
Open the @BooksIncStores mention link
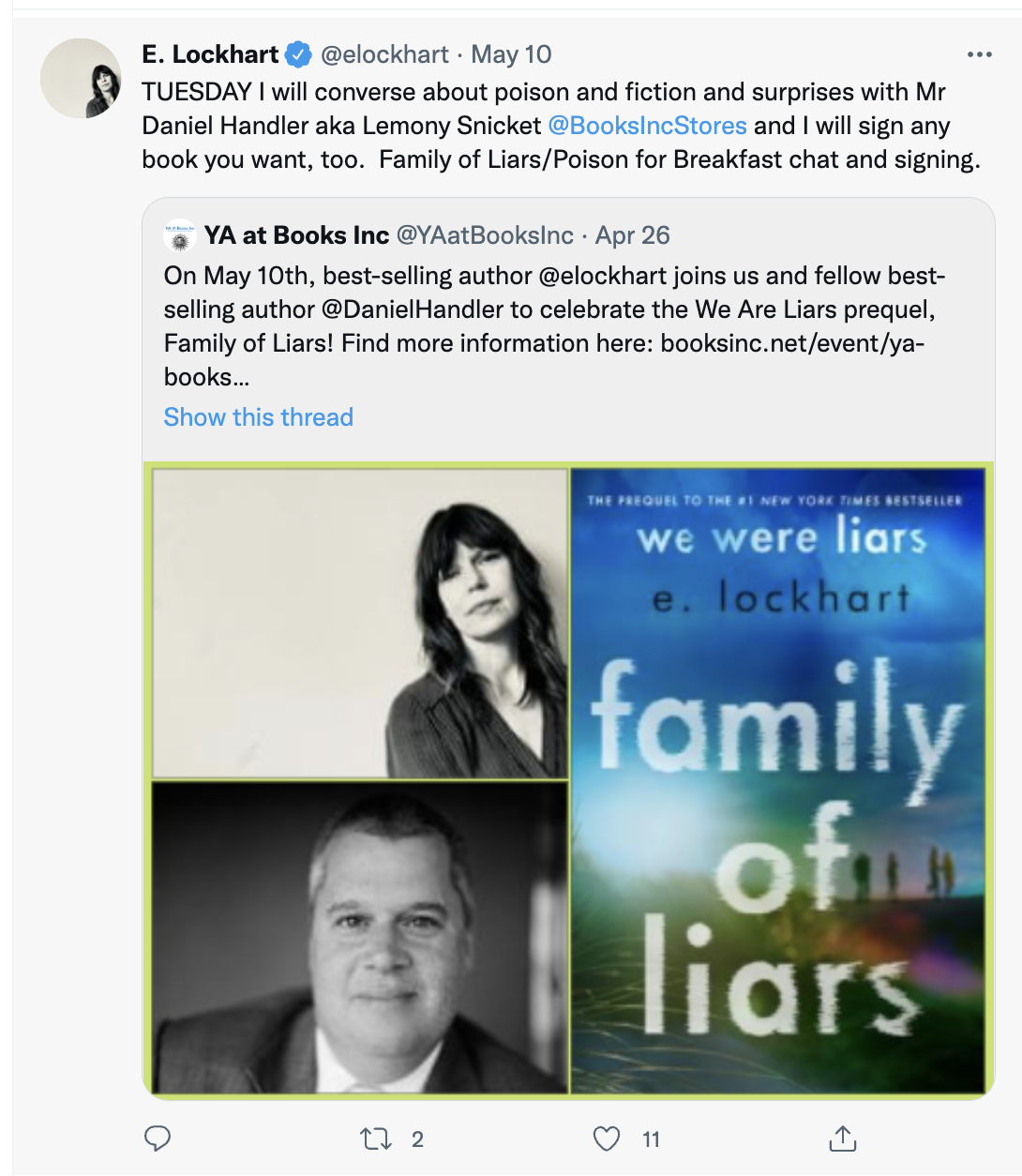(647, 126)
